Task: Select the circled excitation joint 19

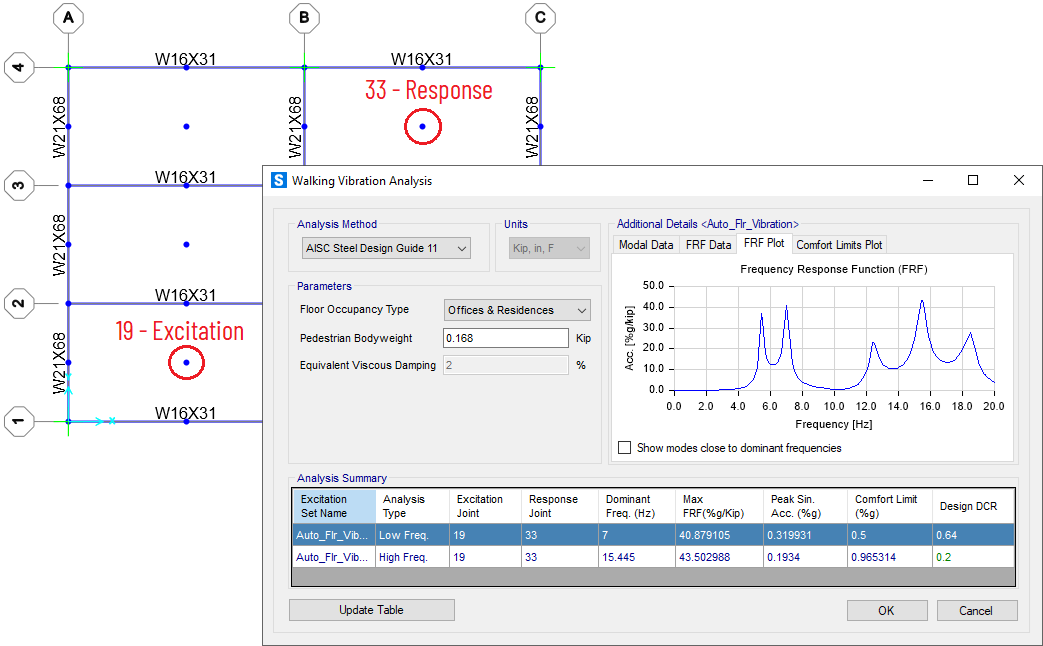Action: [186, 363]
